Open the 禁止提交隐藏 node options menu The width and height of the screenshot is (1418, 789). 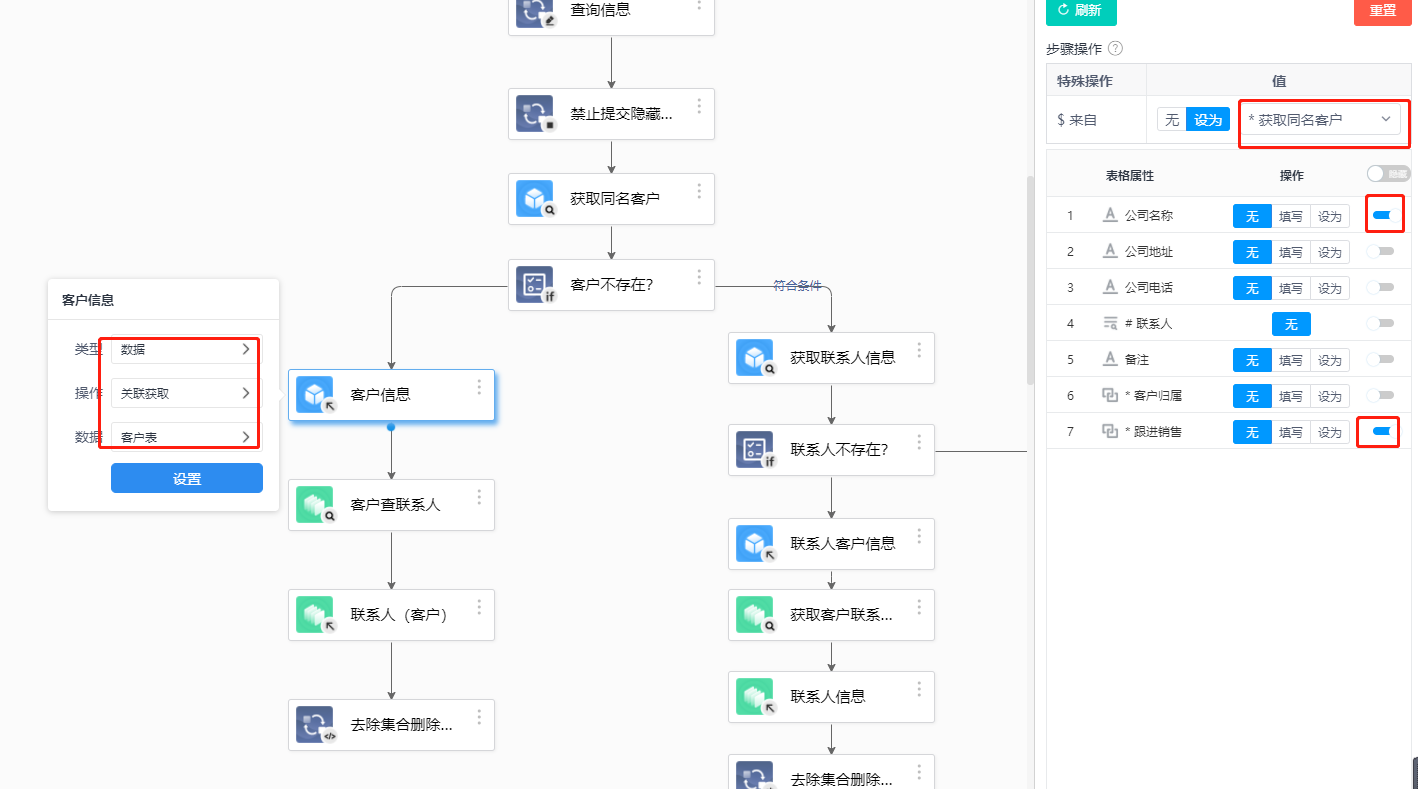point(699,106)
